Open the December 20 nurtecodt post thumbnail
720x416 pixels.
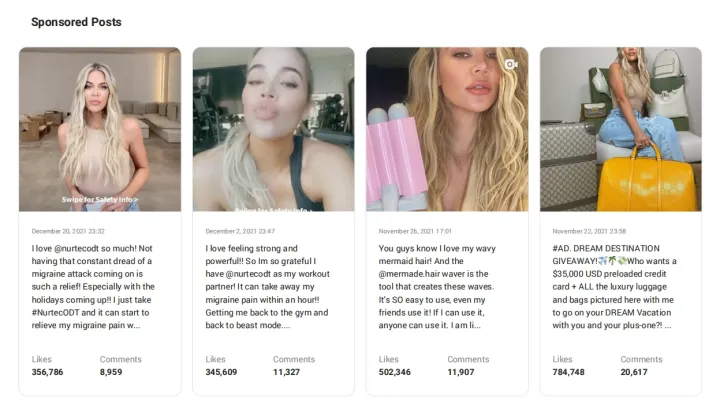pyautogui.click(x=100, y=129)
